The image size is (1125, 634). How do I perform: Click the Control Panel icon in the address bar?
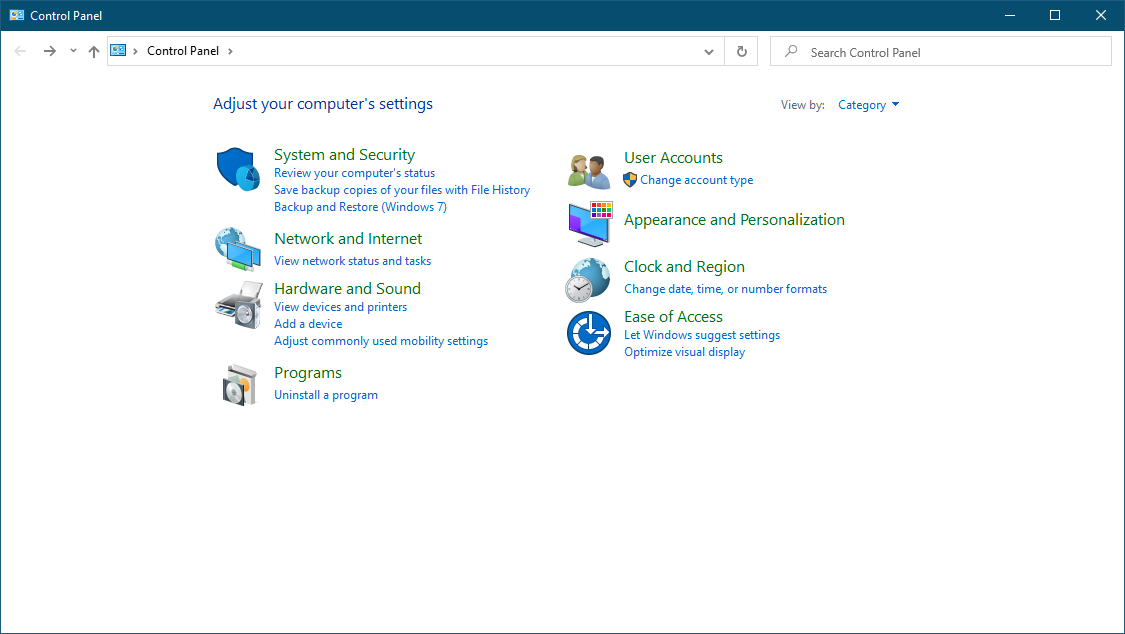[119, 50]
